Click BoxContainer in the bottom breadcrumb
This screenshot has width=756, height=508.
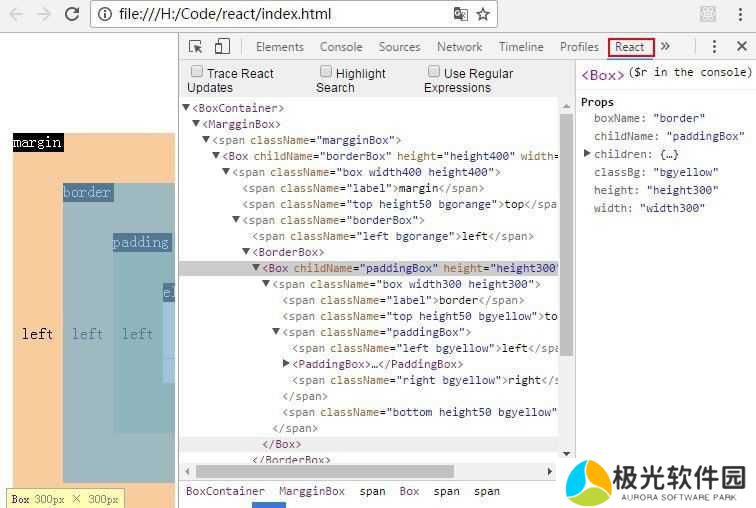point(225,491)
